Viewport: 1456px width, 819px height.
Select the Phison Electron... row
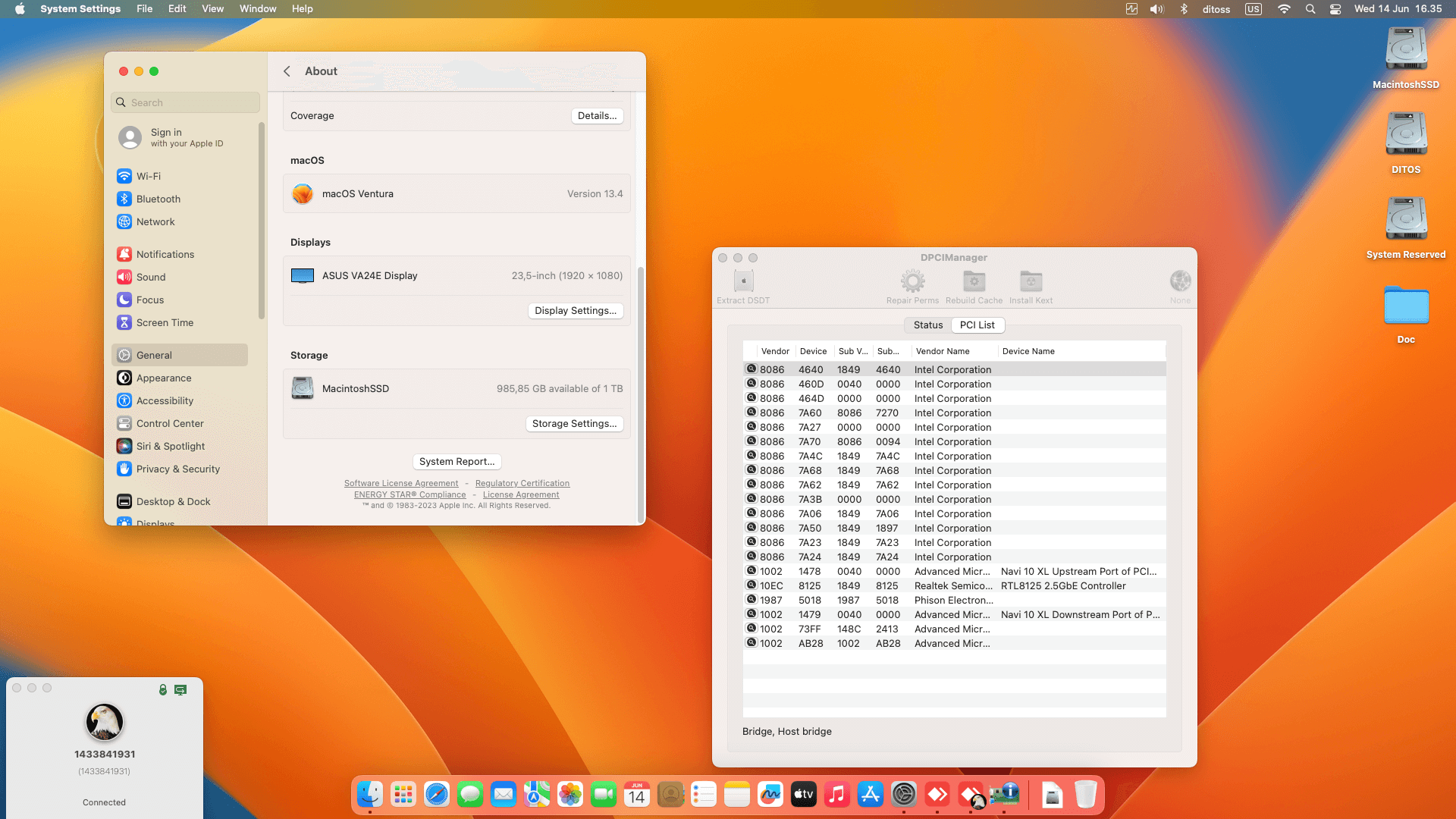(954, 601)
